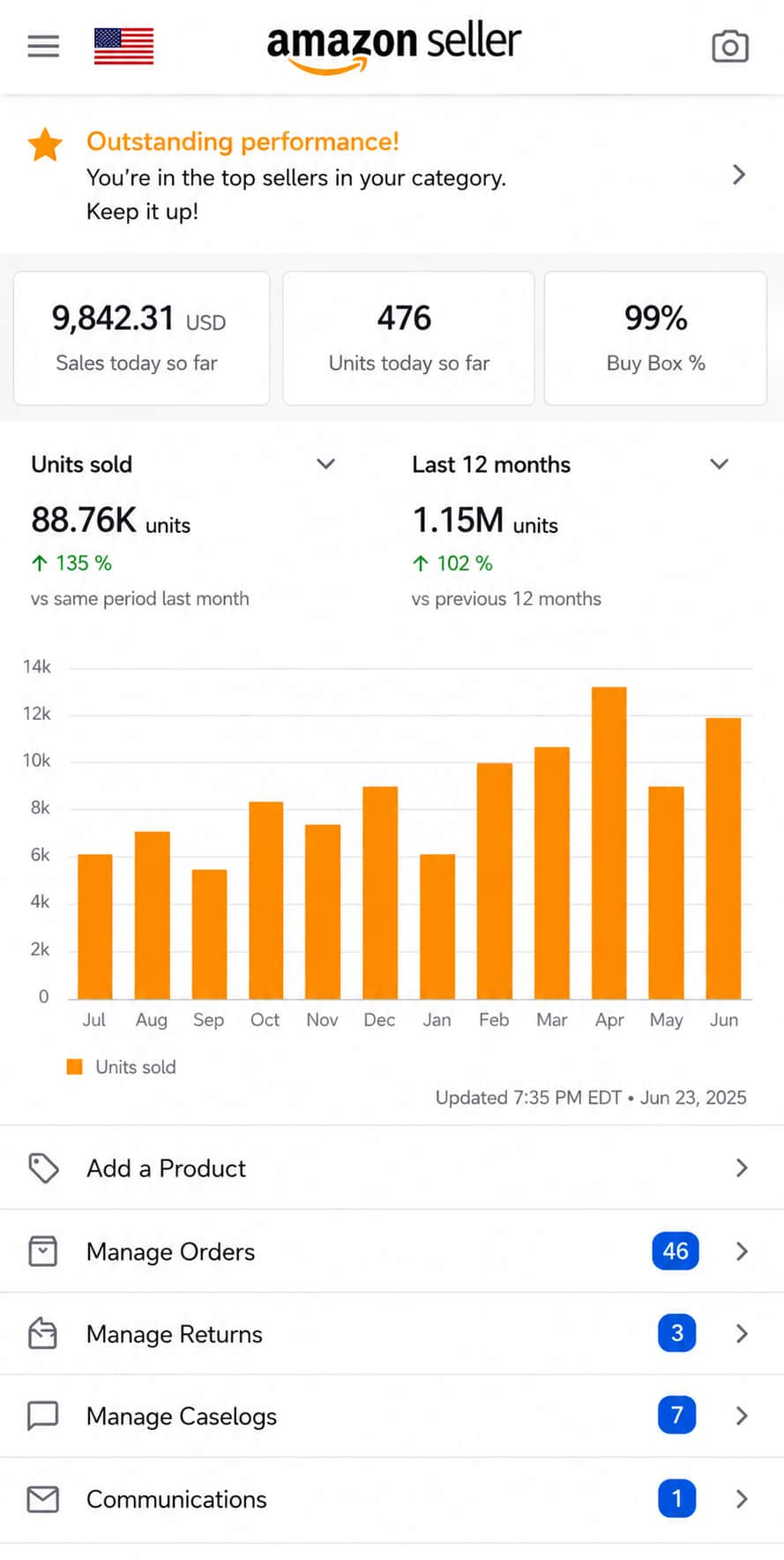Tap the 46 orders badge

coord(676,1251)
